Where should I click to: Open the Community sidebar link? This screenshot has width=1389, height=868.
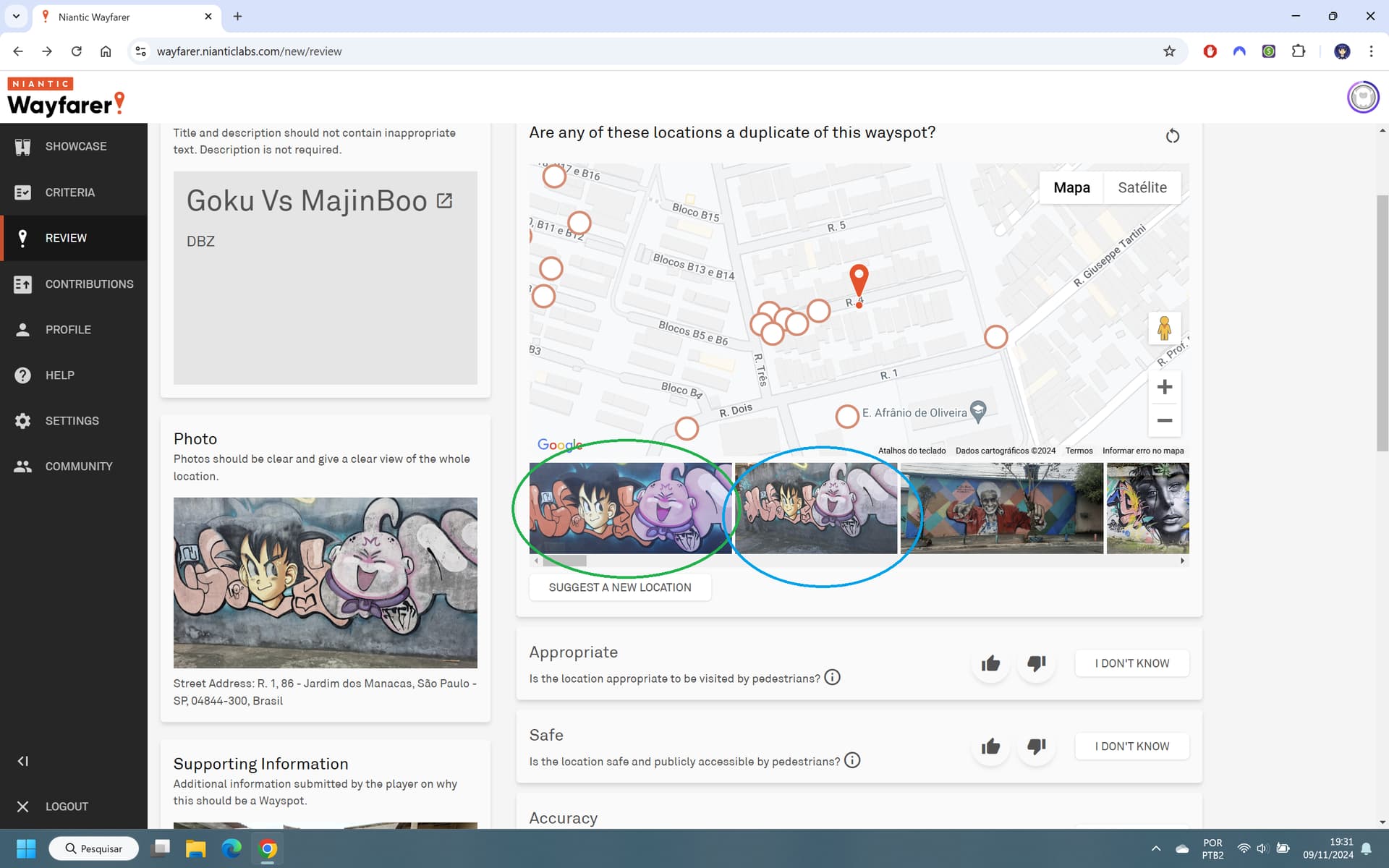point(74,466)
